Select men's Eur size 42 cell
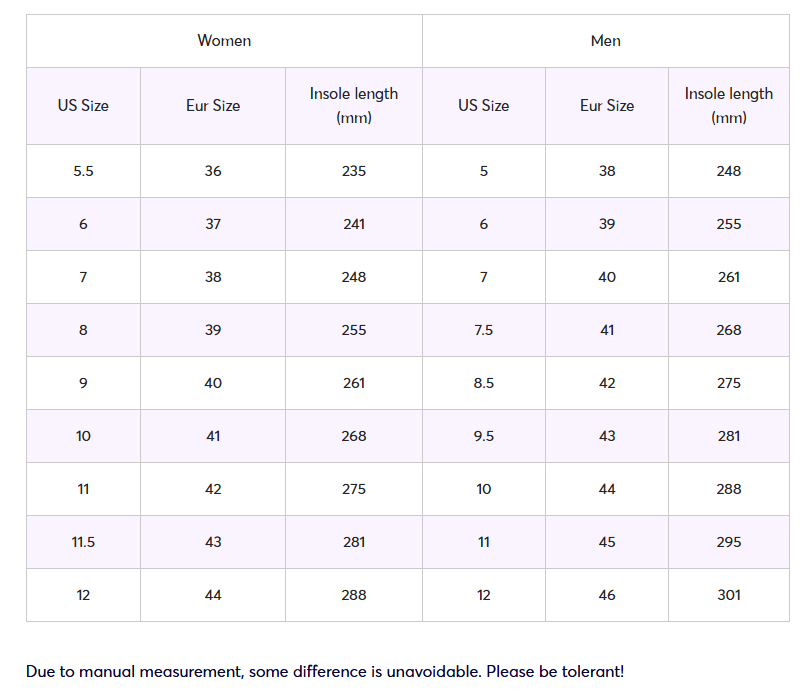Viewport: 806px width, 691px height. click(x=607, y=383)
